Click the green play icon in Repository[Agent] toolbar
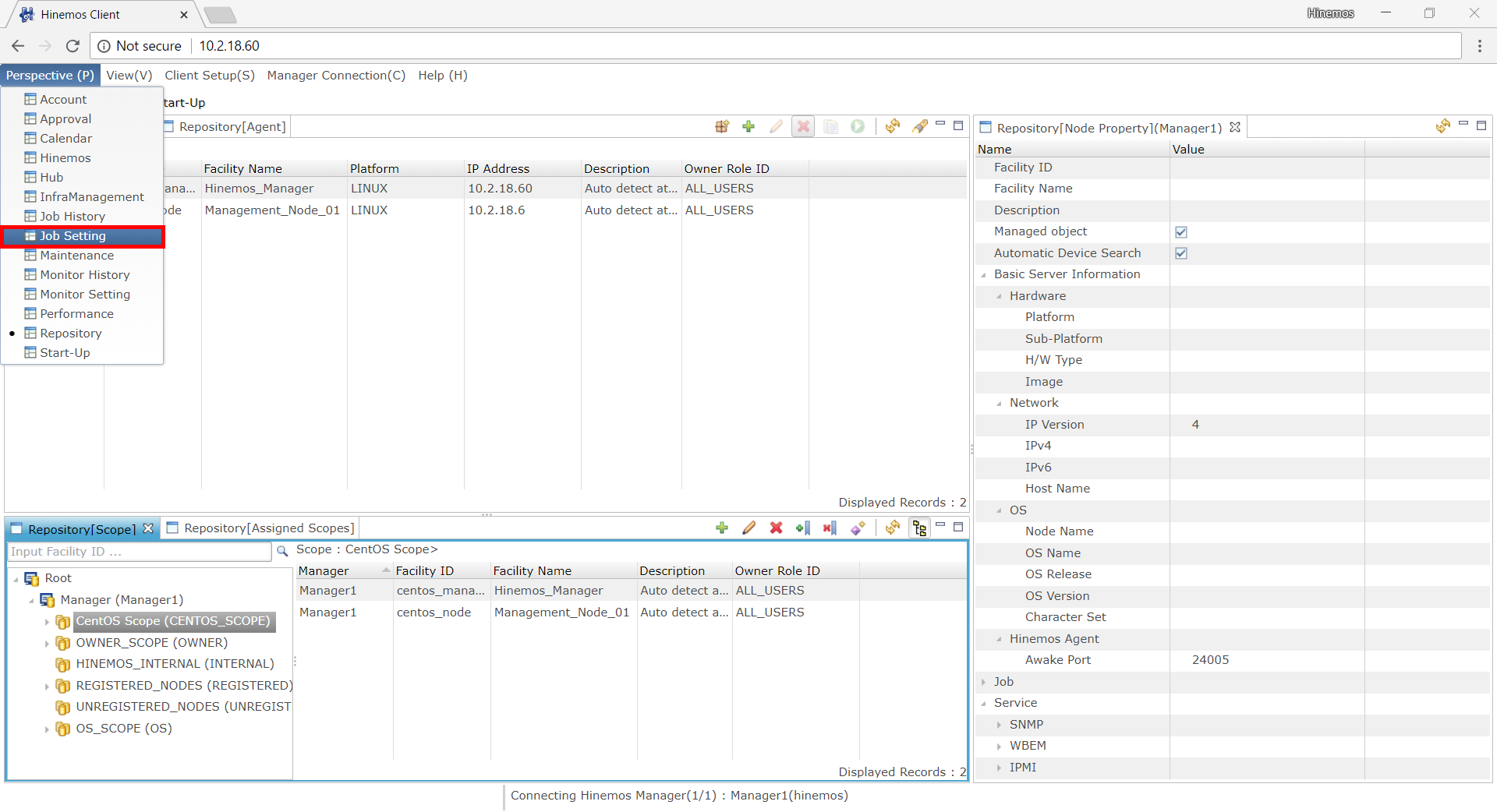Viewport: 1497px width, 812px height. (x=858, y=126)
